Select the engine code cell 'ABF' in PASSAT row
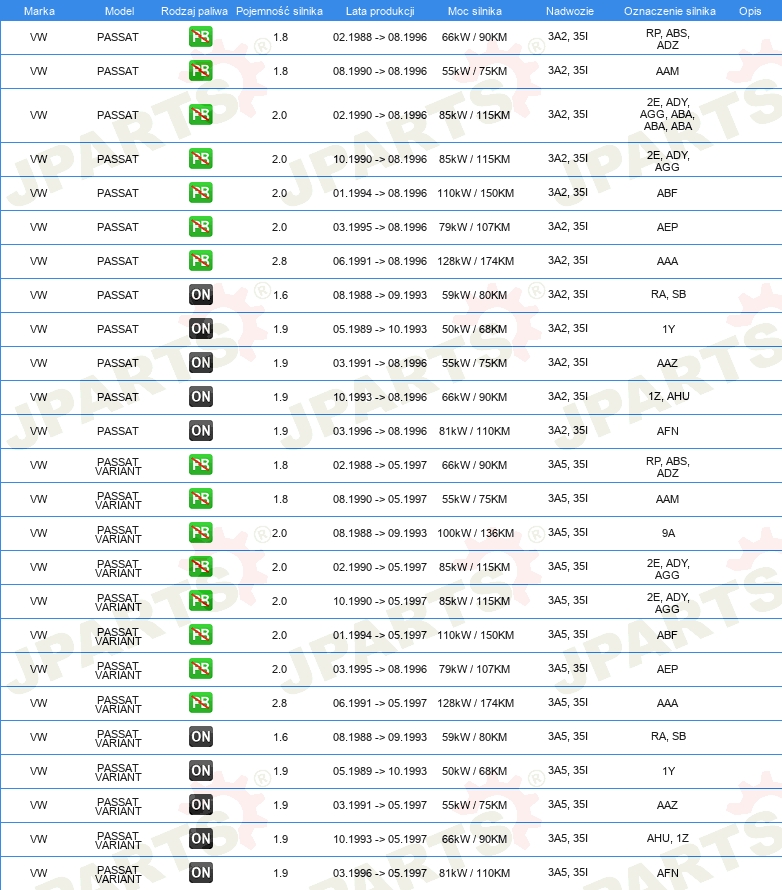782x890 pixels. pyautogui.click(x=667, y=193)
